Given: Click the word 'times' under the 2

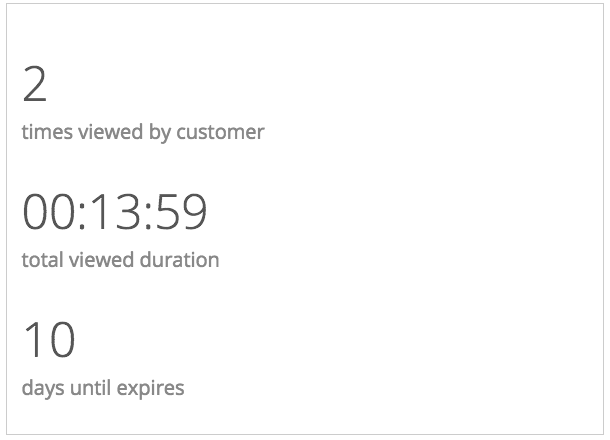Looking at the screenshot, I should (45, 132).
